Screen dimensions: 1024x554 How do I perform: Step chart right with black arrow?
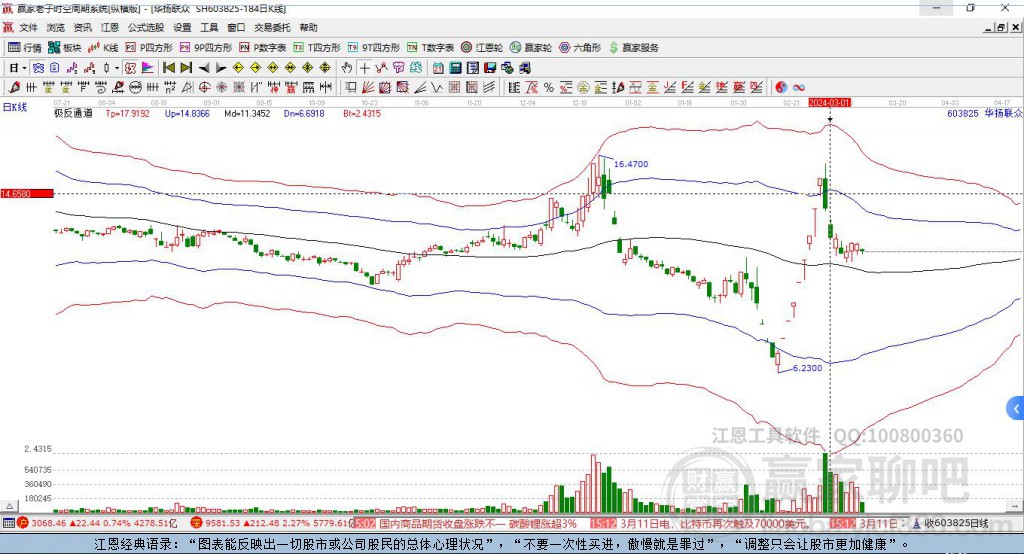(221, 68)
